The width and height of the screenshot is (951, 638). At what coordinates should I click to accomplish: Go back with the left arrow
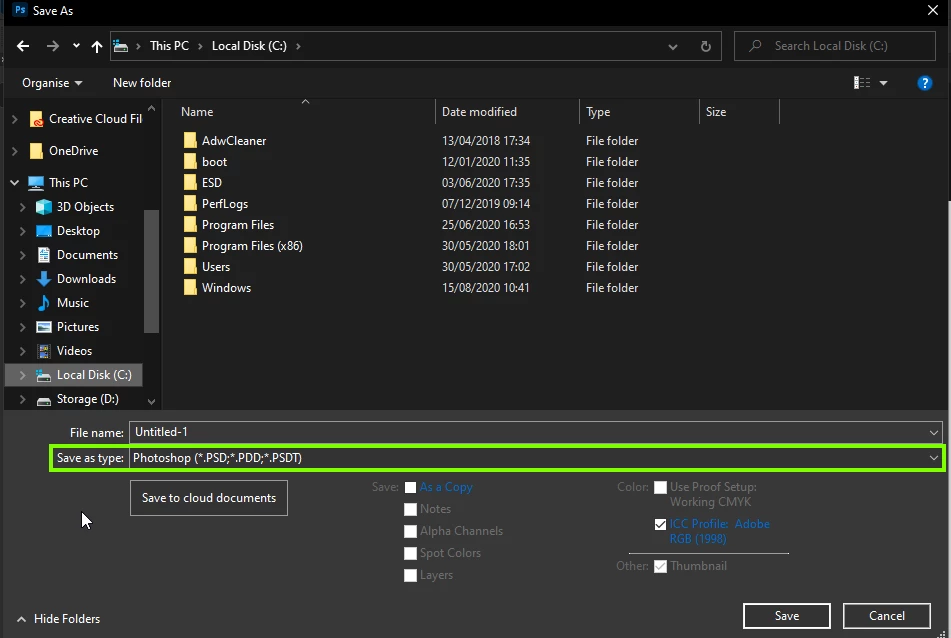23,46
